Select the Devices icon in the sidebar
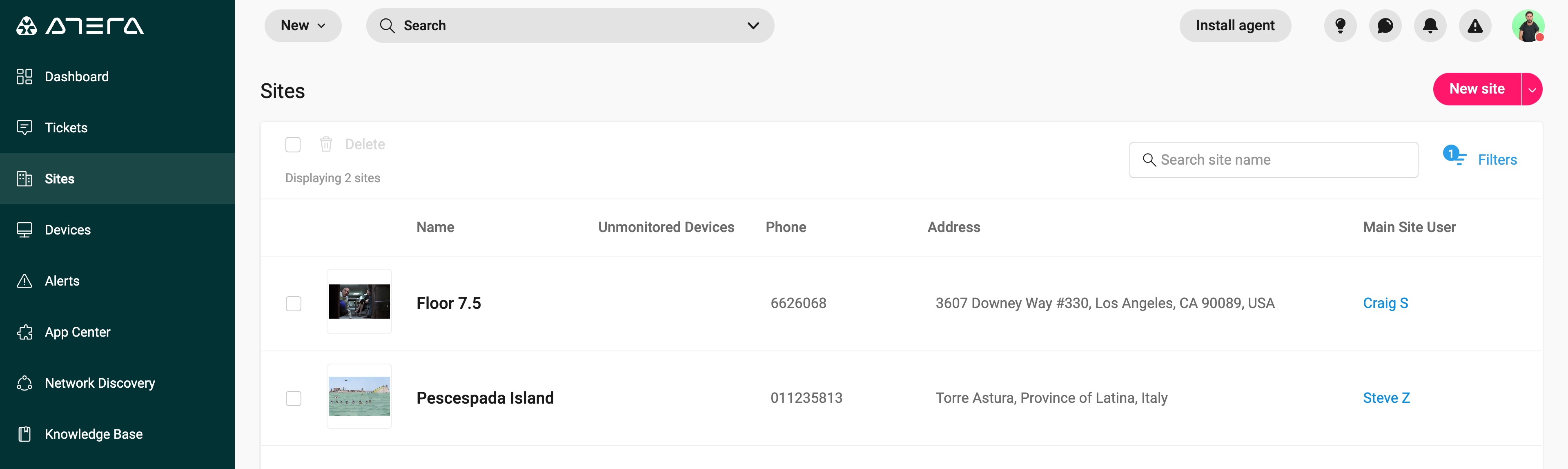Image resolution: width=1568 pixels, height=469 pixels. pyautogui.click(x=24, y=230)
